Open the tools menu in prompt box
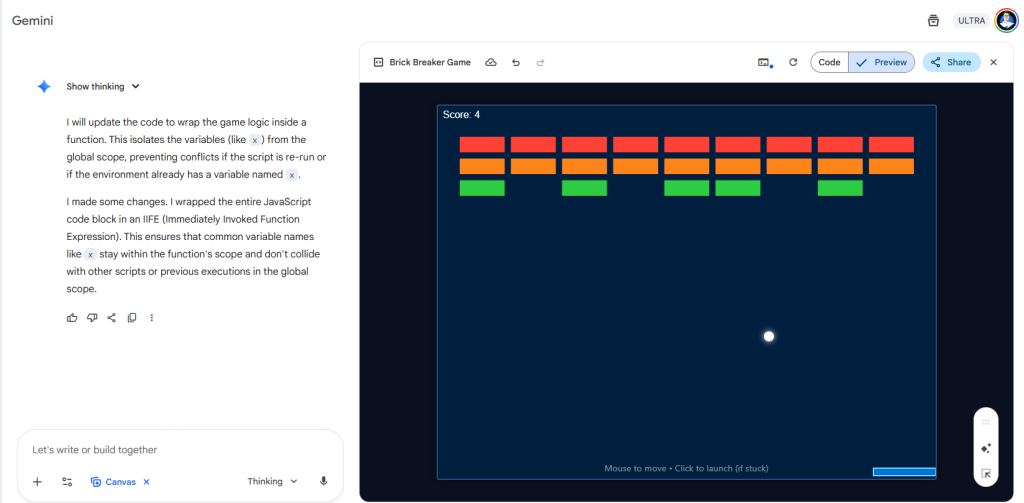1024x503 pixels. tap(67, 481)
